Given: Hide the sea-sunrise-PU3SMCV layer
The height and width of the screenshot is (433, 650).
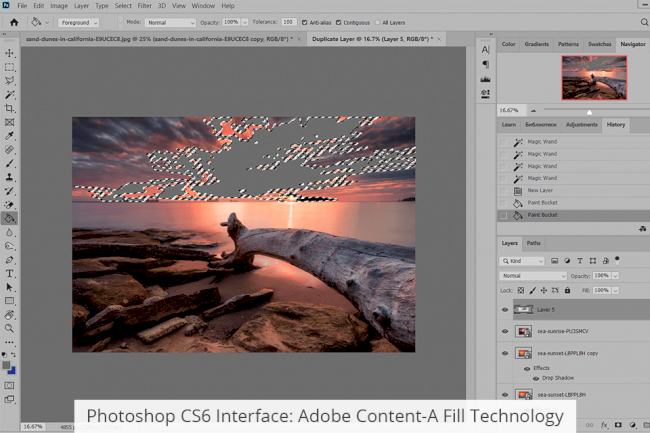Looking at the screenshot, I should click(505, 331).
